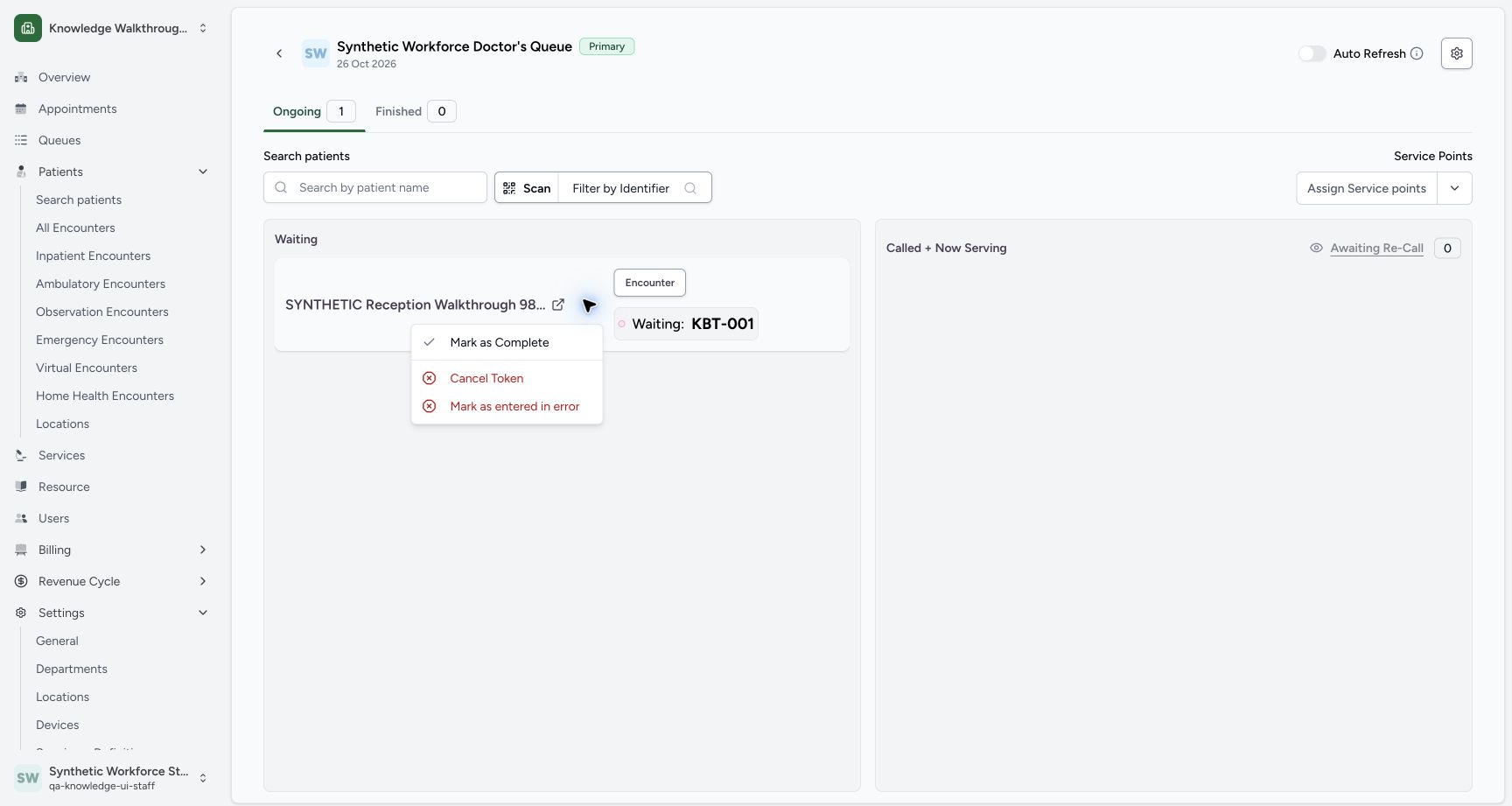Toggle the Auto Refresh switch

coord(1312,53)
